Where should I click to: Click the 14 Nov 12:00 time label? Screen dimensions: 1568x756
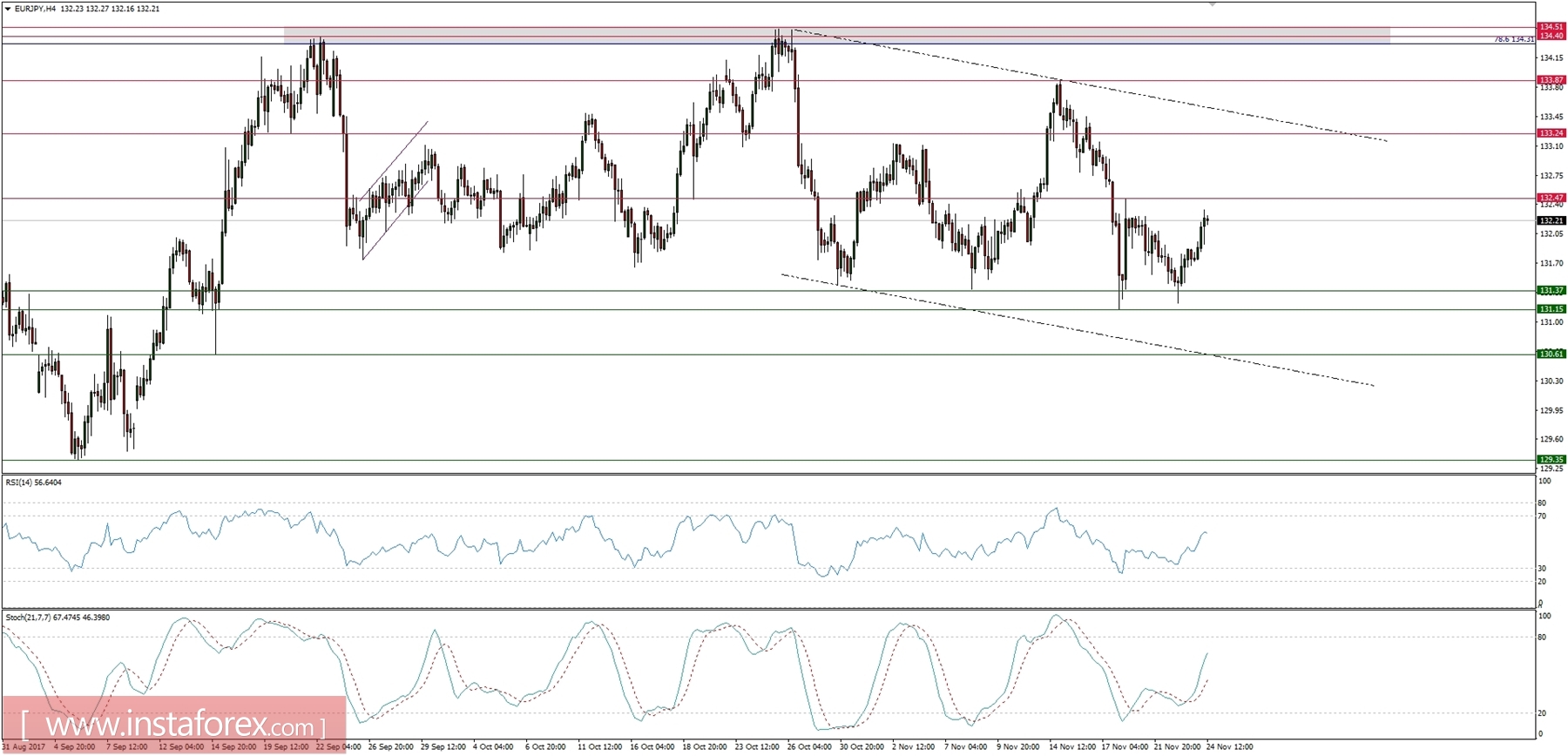click(1072, 746)
